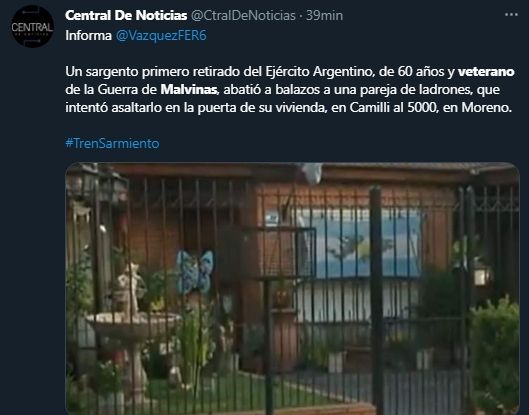Click the blue butterfly ornament in the photo

pyautogui.click(x=195, y=271)
